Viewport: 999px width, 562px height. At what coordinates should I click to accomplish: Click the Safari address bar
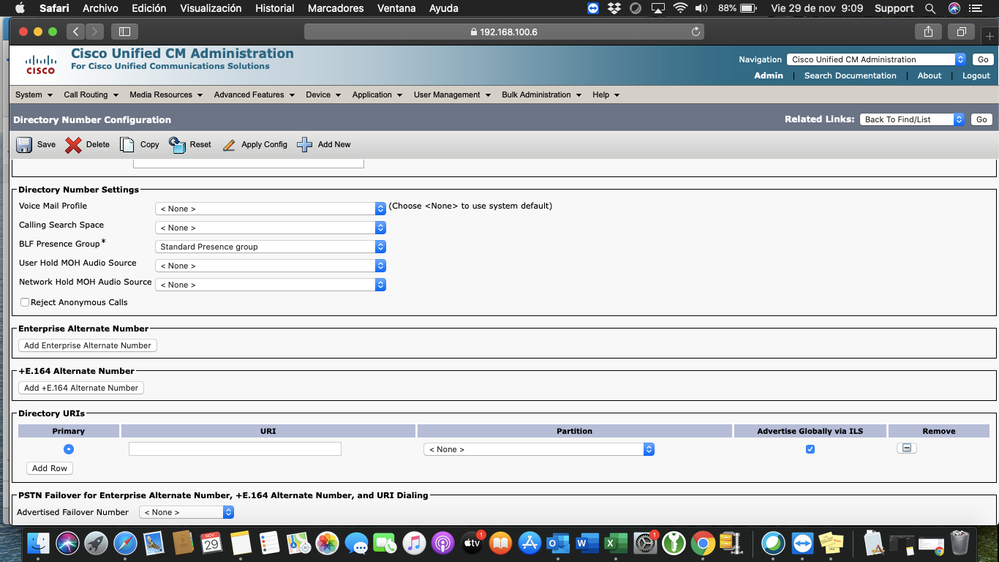[504, 32]
